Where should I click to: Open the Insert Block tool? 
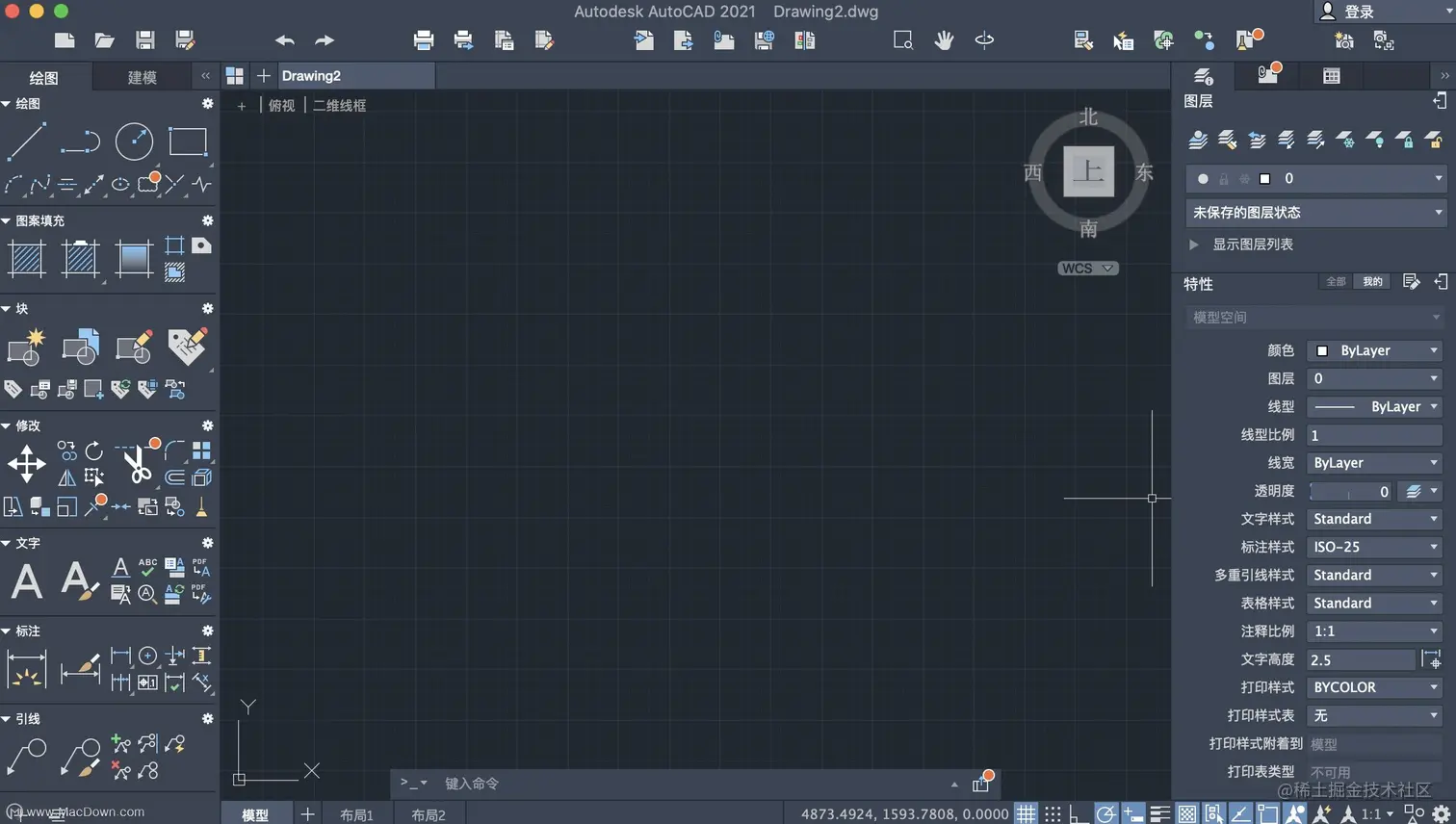click(80, 347)
